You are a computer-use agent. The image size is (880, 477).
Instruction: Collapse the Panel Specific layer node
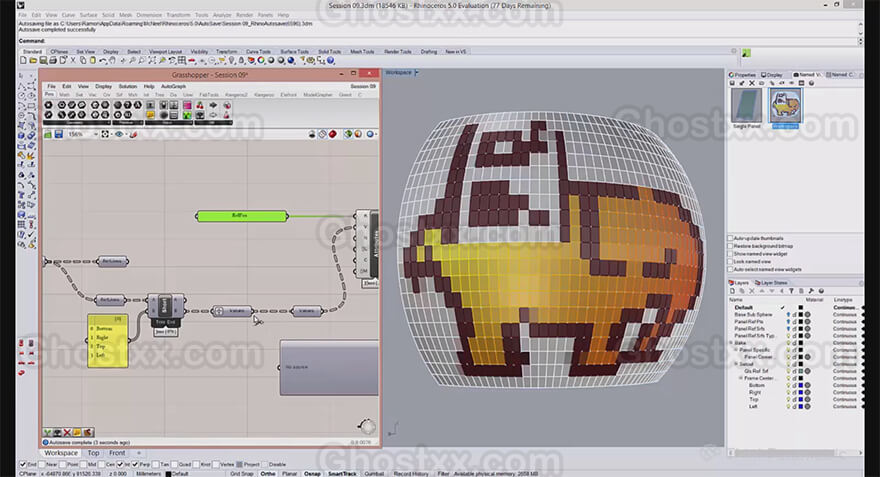pyautogui.click(x=736, y=350)
